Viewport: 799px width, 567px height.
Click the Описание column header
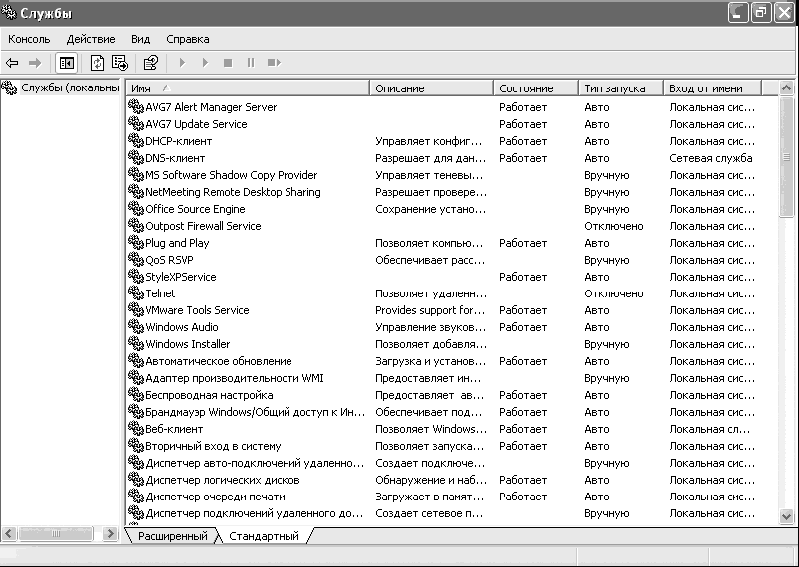(x=431, y=88)
